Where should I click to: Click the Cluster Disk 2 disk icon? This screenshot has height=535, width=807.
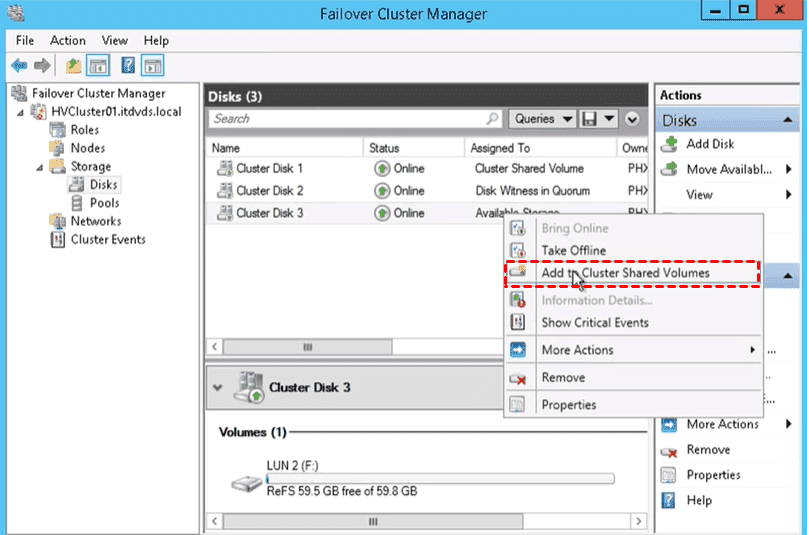(x=224, y=191)
